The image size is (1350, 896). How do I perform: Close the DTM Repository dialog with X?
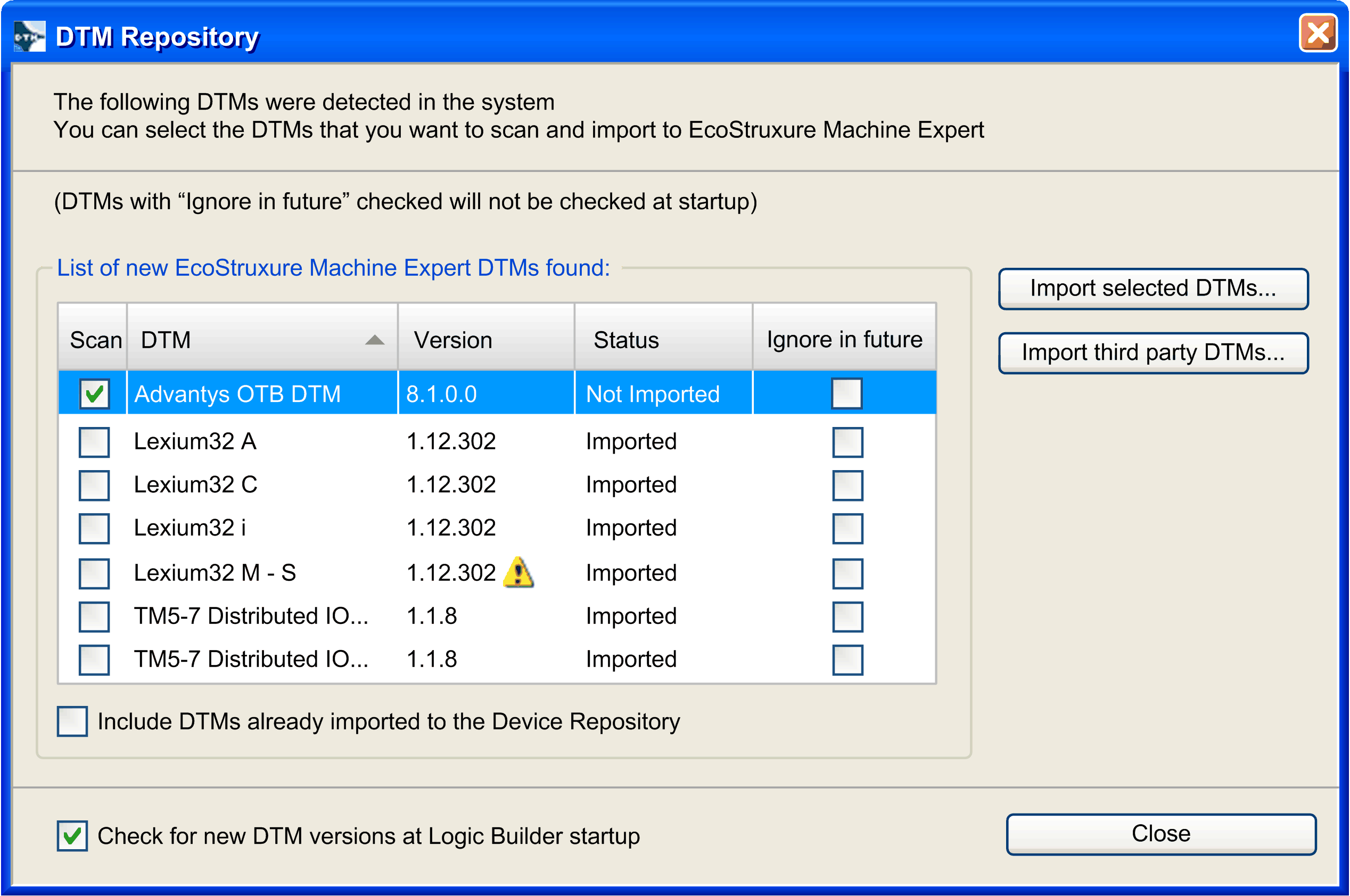point(1318,34)
